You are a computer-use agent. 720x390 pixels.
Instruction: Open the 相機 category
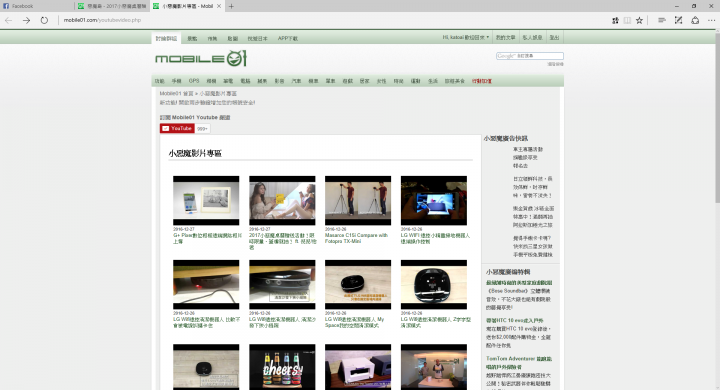211,81
